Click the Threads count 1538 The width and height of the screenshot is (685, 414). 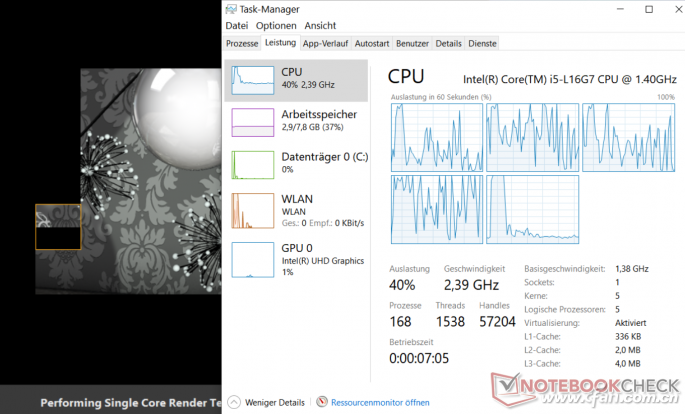point(450,322)
